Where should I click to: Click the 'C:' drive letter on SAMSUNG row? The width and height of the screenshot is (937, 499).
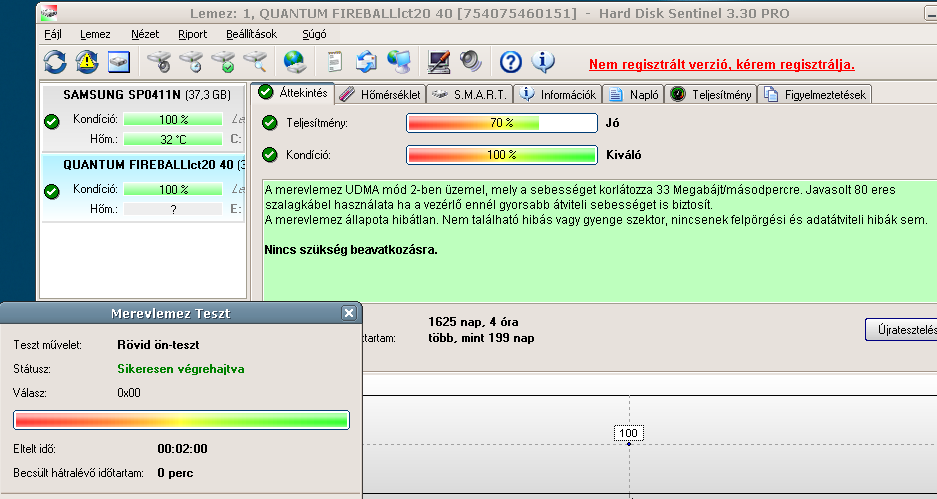(x=236, y=139)
